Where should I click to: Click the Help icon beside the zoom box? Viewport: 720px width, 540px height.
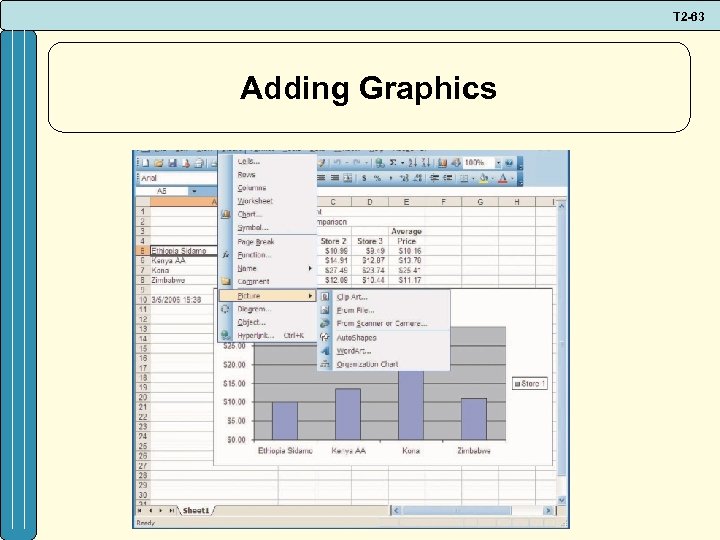pyautogui.click(x=509, y=163)
